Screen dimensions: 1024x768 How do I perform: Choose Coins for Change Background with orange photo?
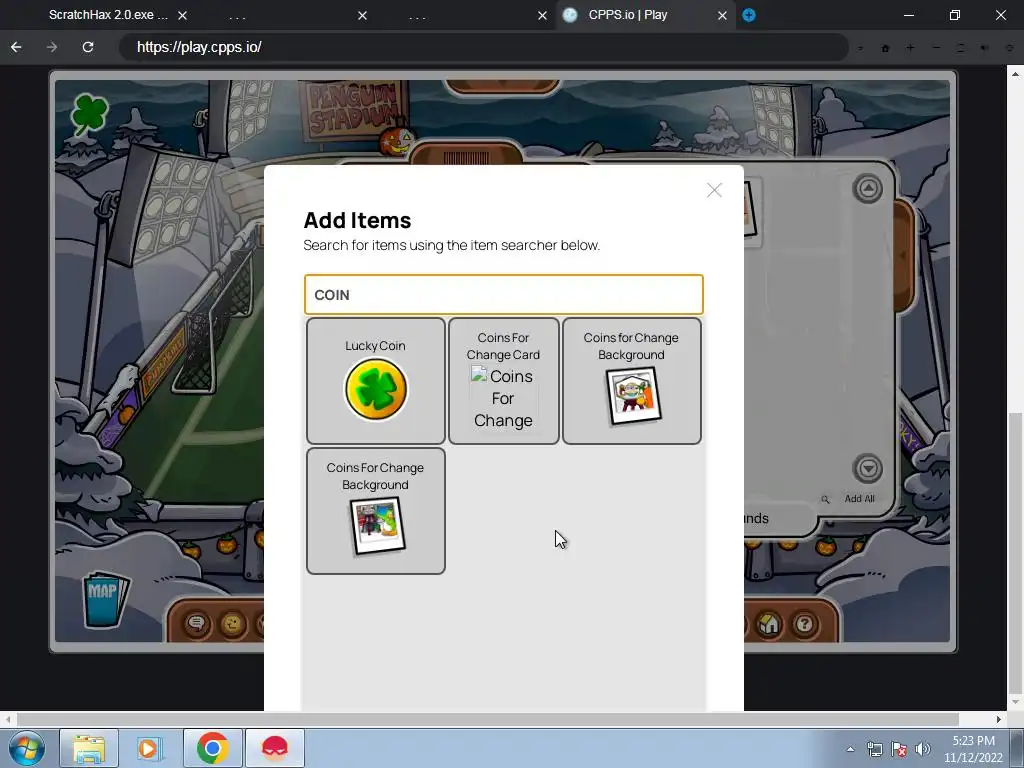(632, 381)
